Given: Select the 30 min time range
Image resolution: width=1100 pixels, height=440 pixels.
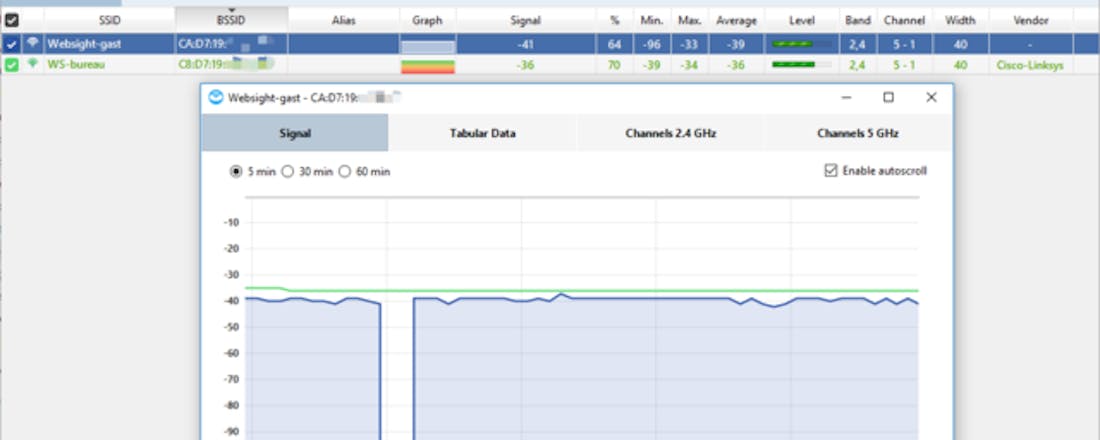Looking at the screenshot, I should click(288, 172).
